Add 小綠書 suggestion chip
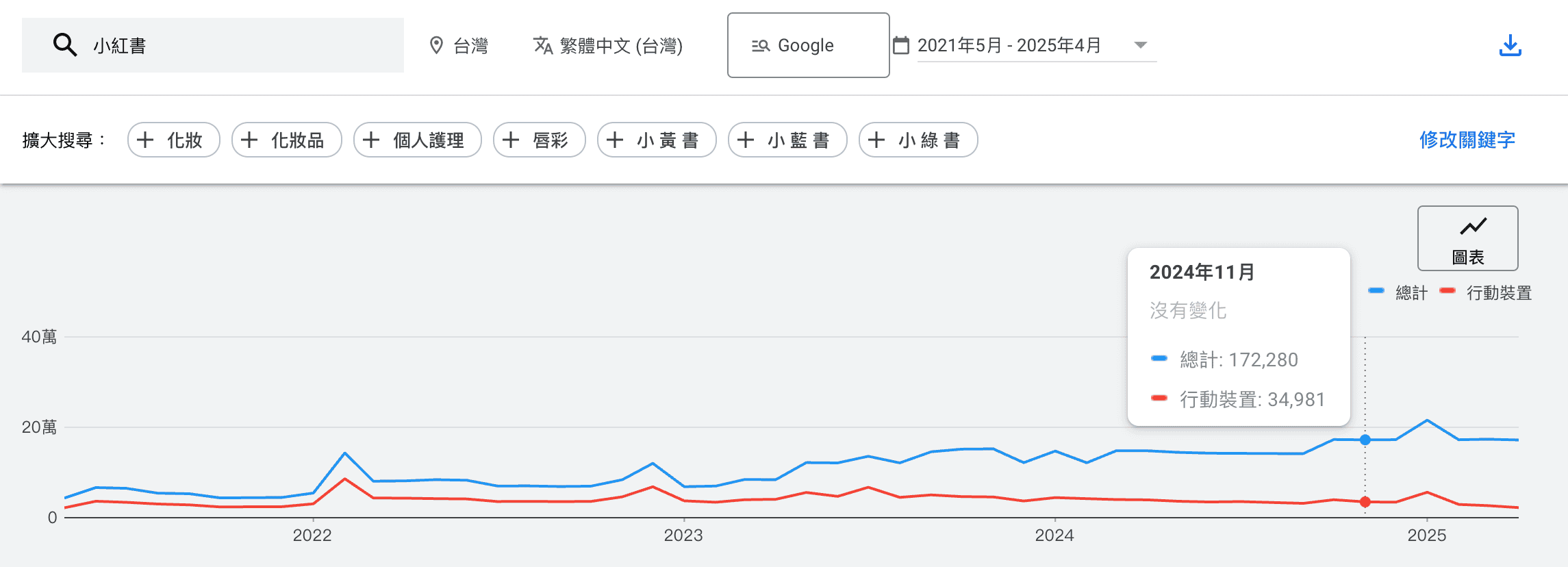 point(919,140)
